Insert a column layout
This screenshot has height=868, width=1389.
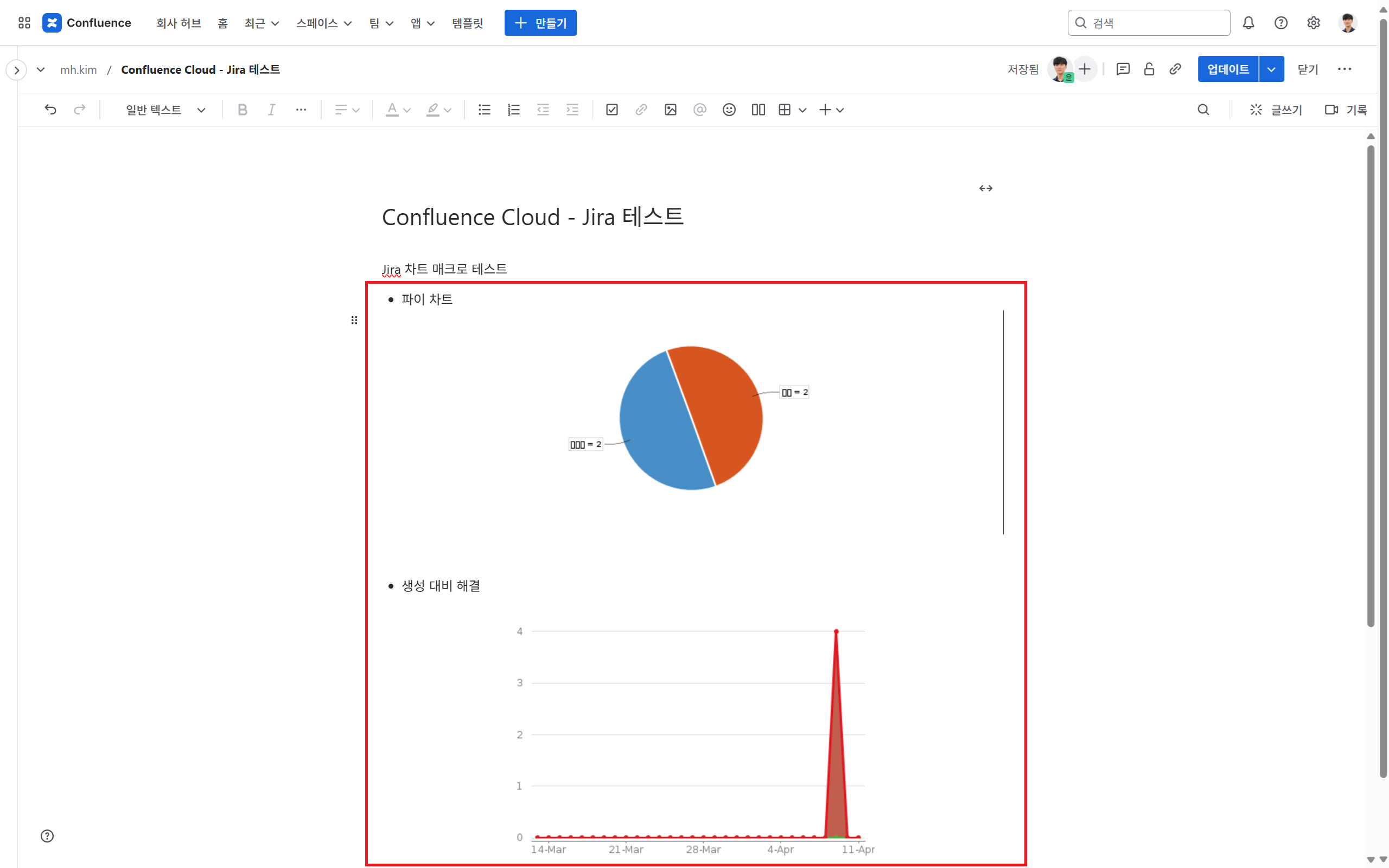[758, 110]
